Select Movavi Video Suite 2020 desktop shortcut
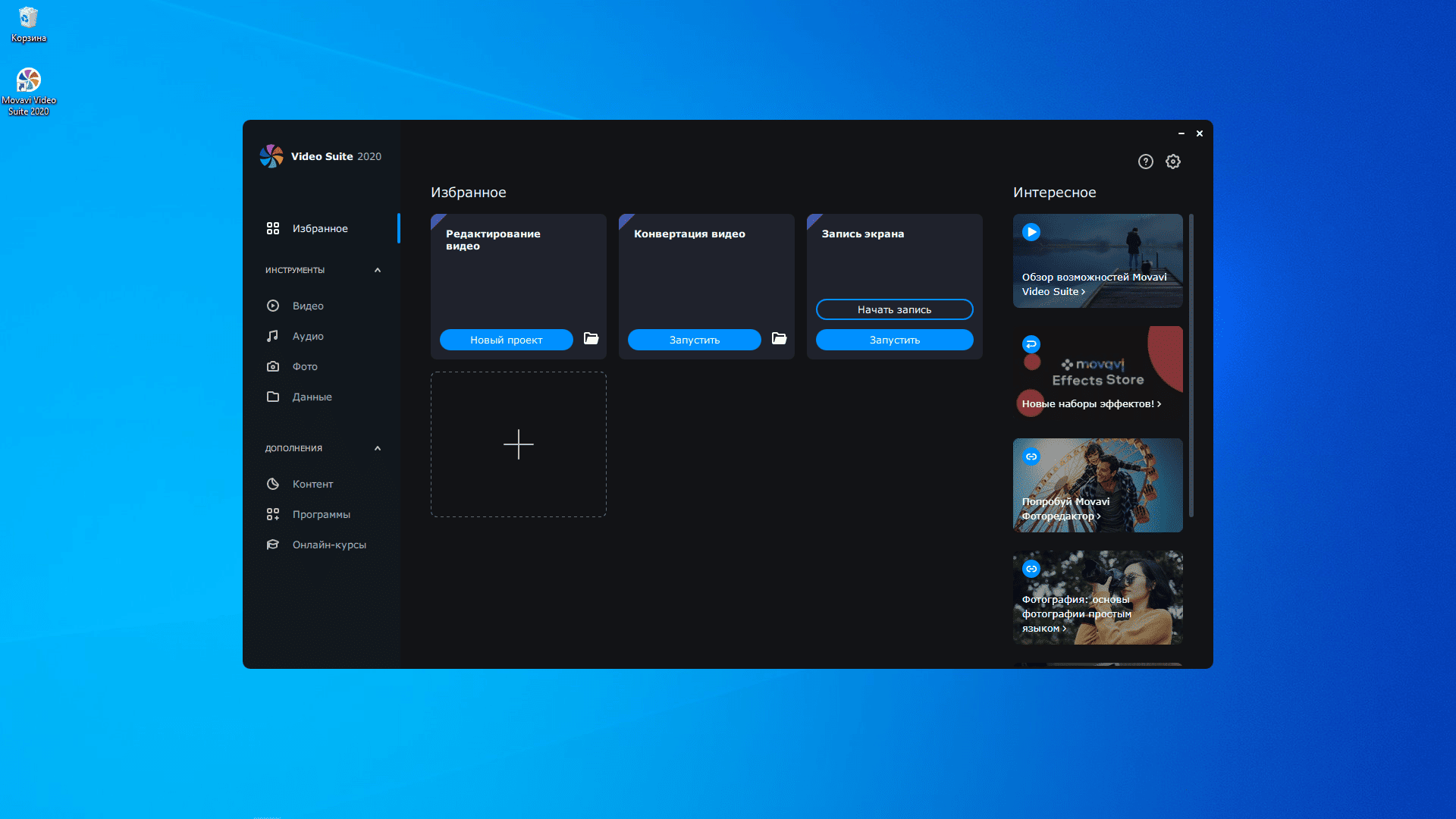1456x819 pixels. click(x=29, y=92)
